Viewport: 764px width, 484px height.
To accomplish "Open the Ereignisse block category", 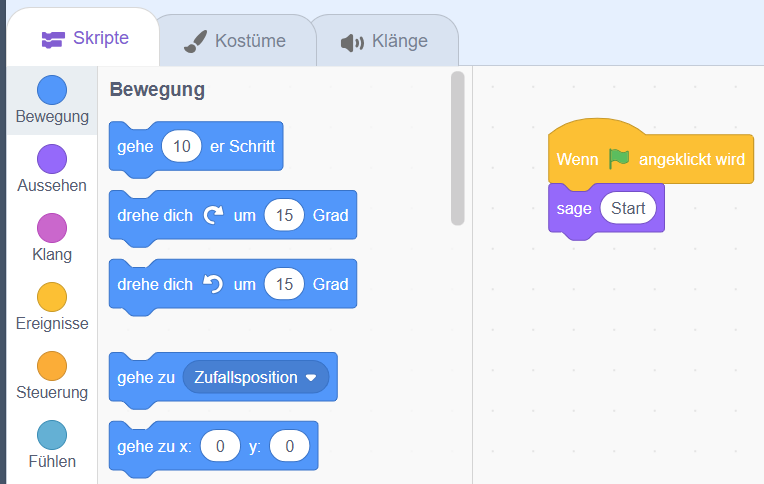I will coord(52,297).
